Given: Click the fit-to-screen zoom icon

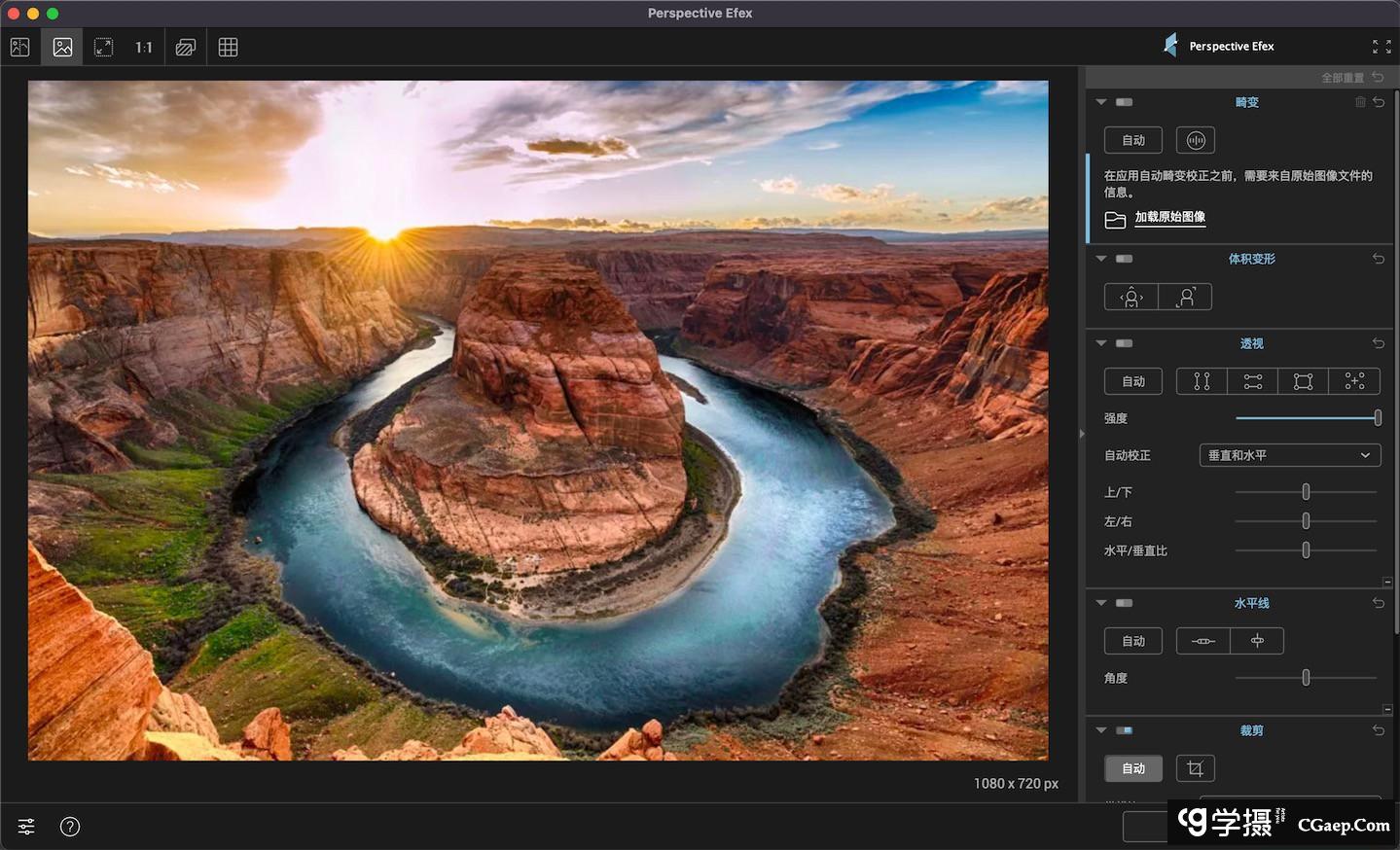Looking at the screenshot, I should click(x=103, y=47).
